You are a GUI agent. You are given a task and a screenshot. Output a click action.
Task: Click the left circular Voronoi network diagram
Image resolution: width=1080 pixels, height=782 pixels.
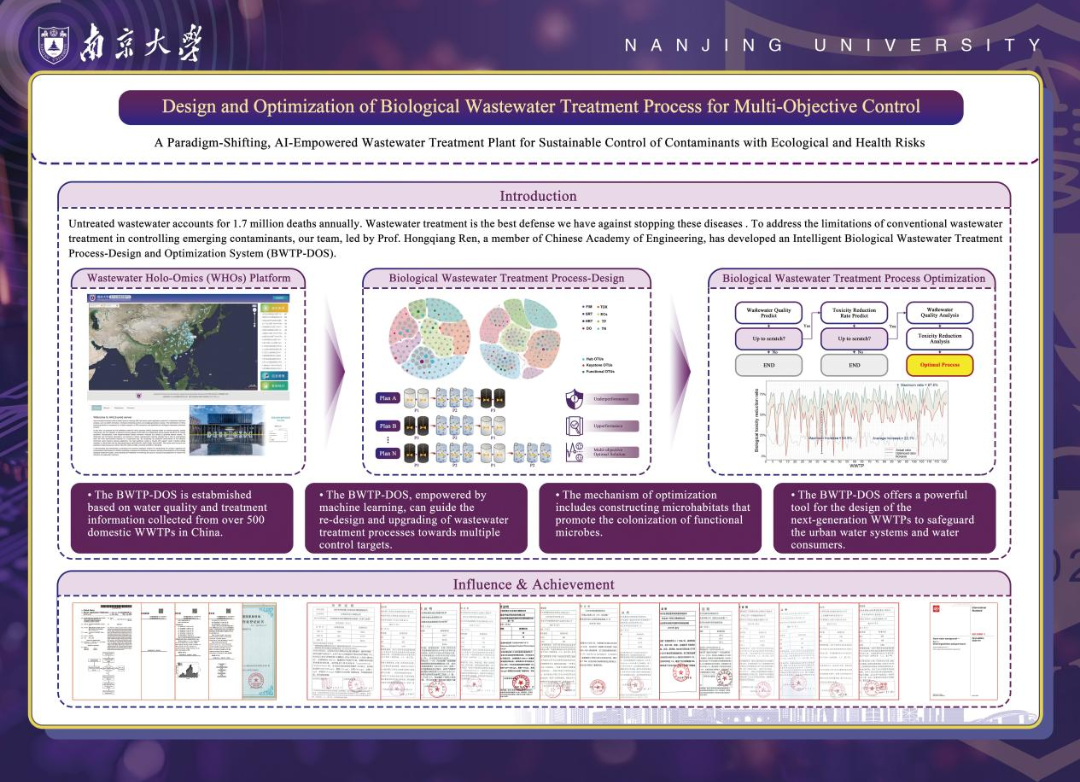(x=430, y=338)
